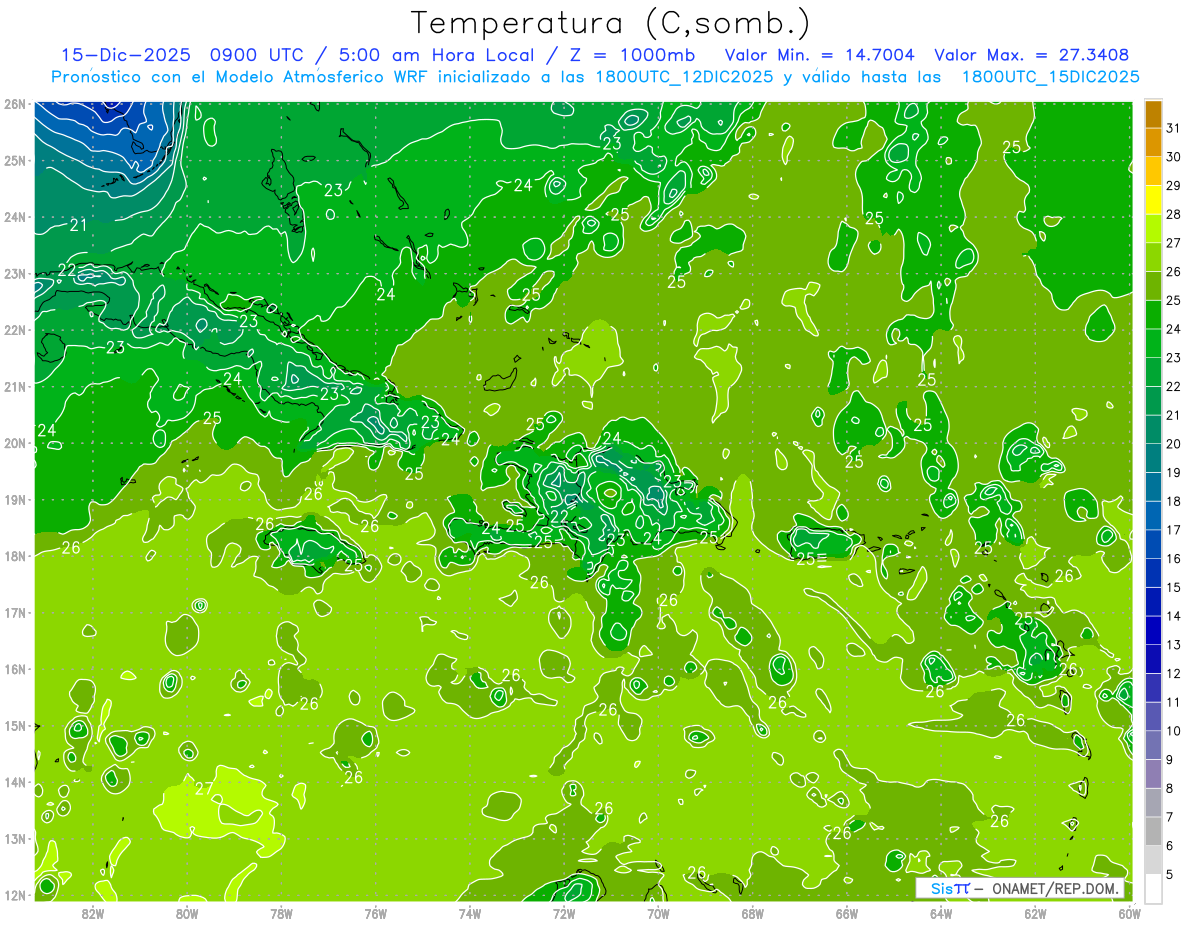Click the dark blue color bar segment between 13 and 14
Viewport: 1200px width, 927px height.
pos(1153,631)
